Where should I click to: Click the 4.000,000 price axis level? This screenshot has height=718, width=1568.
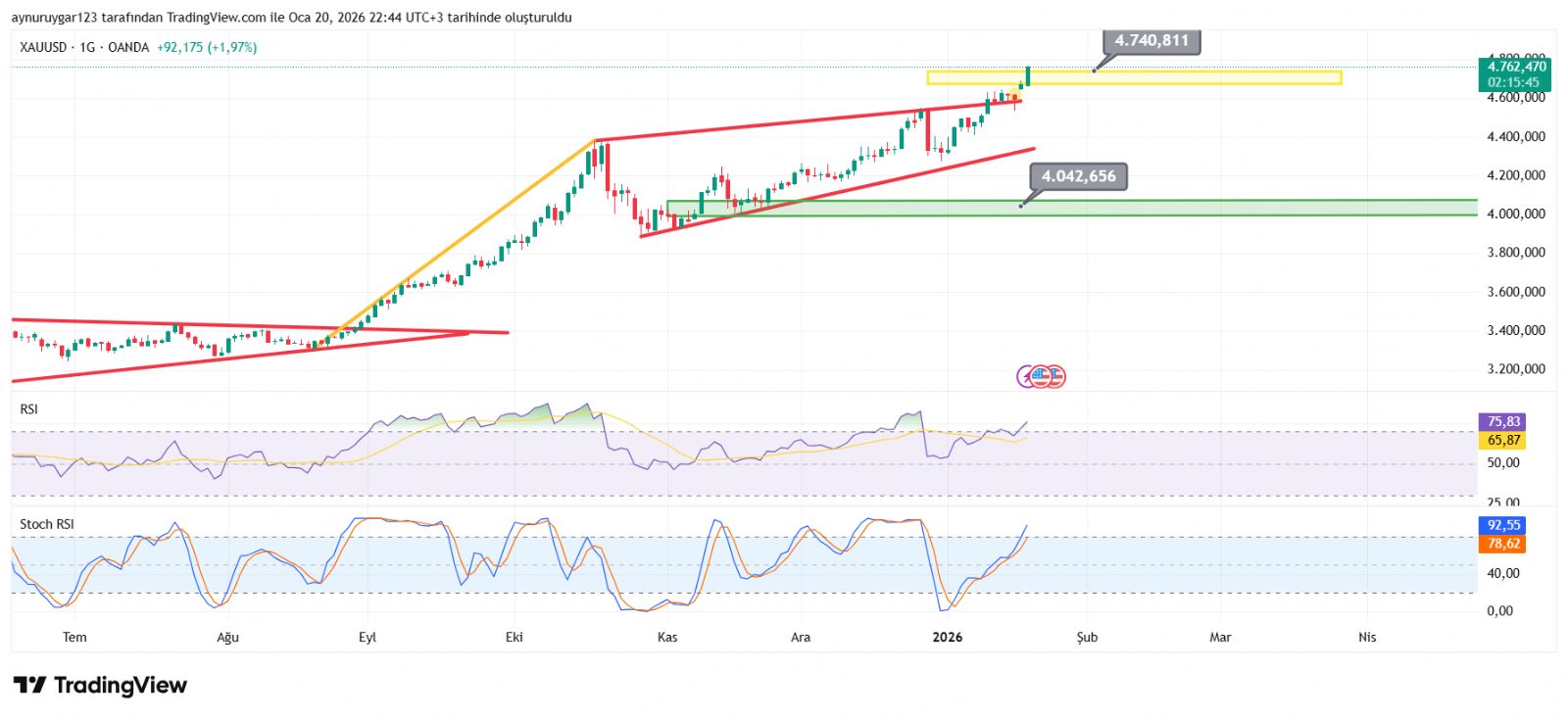tap(1515, 214)
